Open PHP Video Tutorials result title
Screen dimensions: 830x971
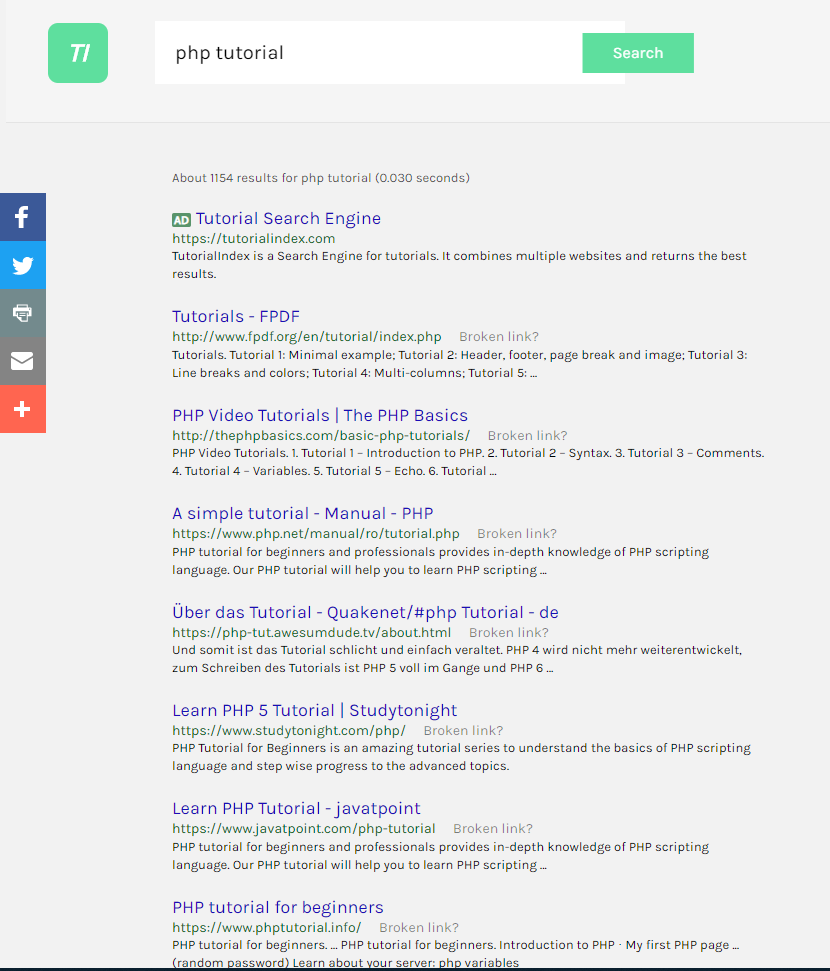320,416
